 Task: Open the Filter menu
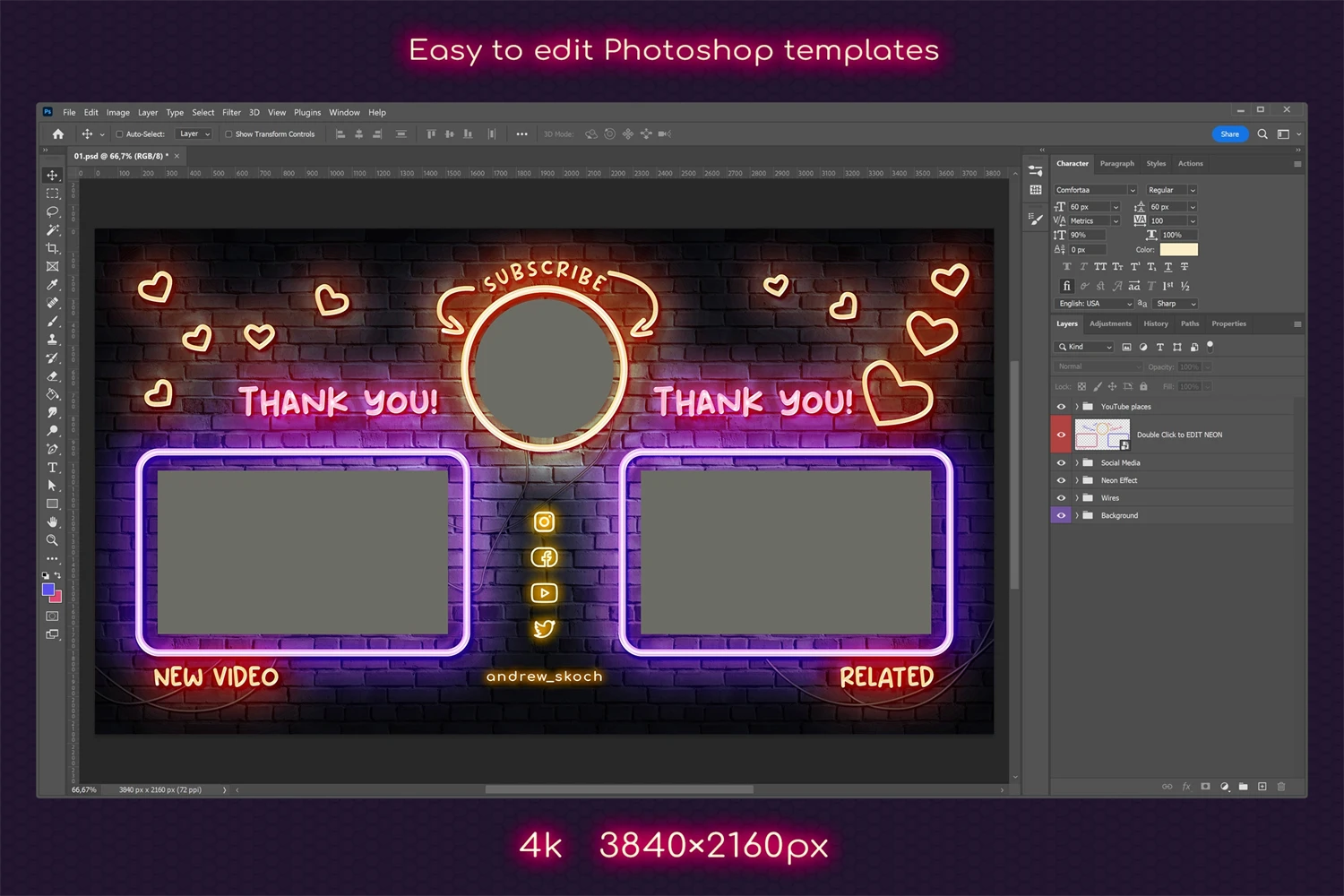(x=231, y=113)
